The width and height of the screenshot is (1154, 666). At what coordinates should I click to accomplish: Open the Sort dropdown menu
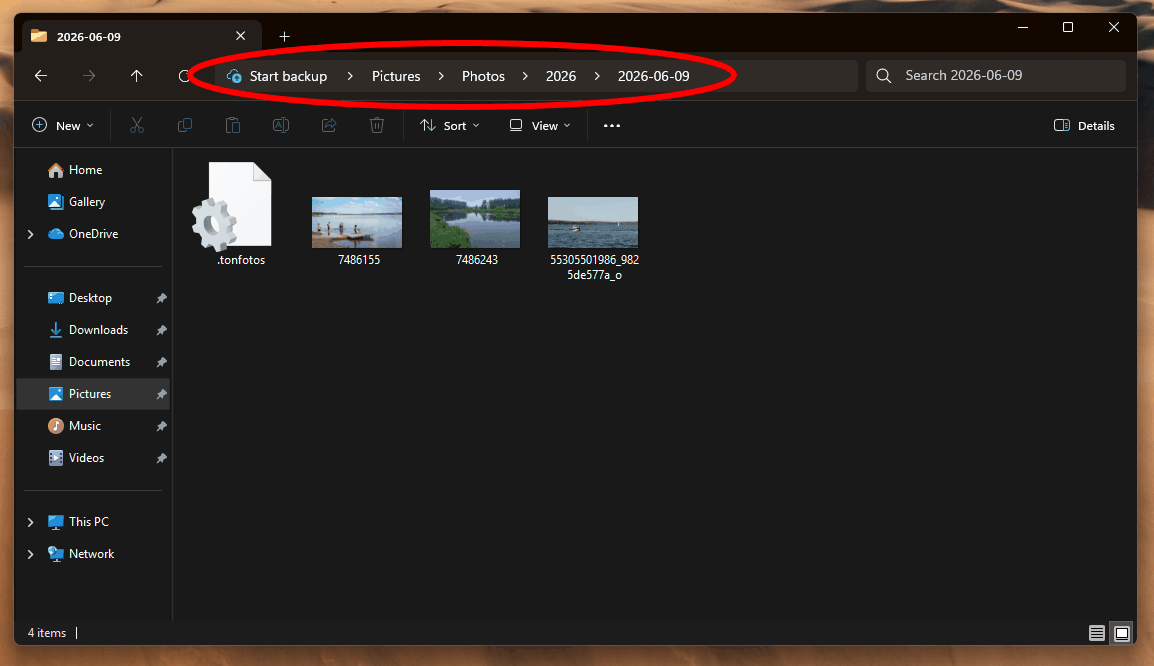(x=450, y=126)
